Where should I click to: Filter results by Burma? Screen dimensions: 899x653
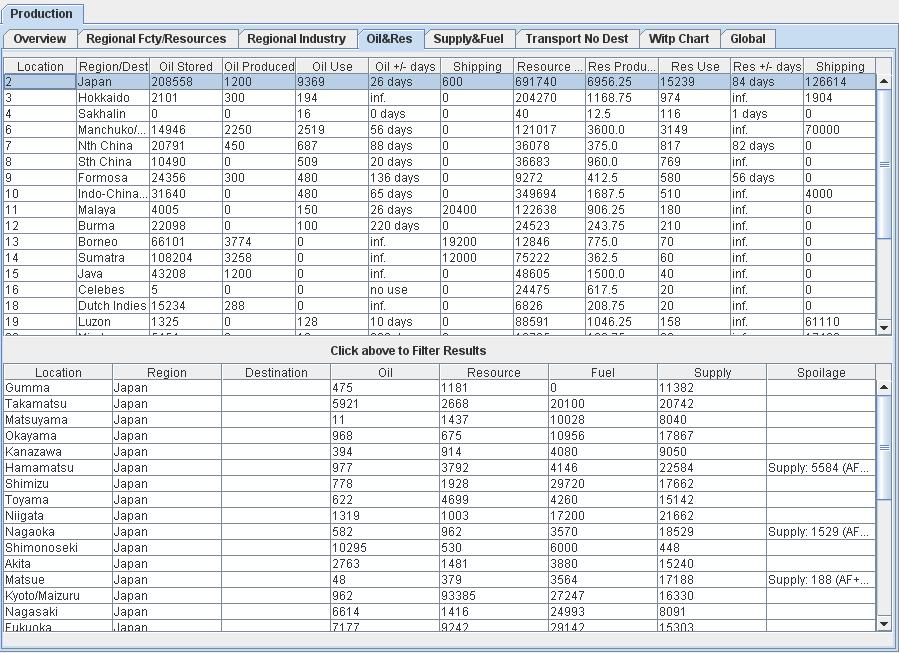point(440,226)
